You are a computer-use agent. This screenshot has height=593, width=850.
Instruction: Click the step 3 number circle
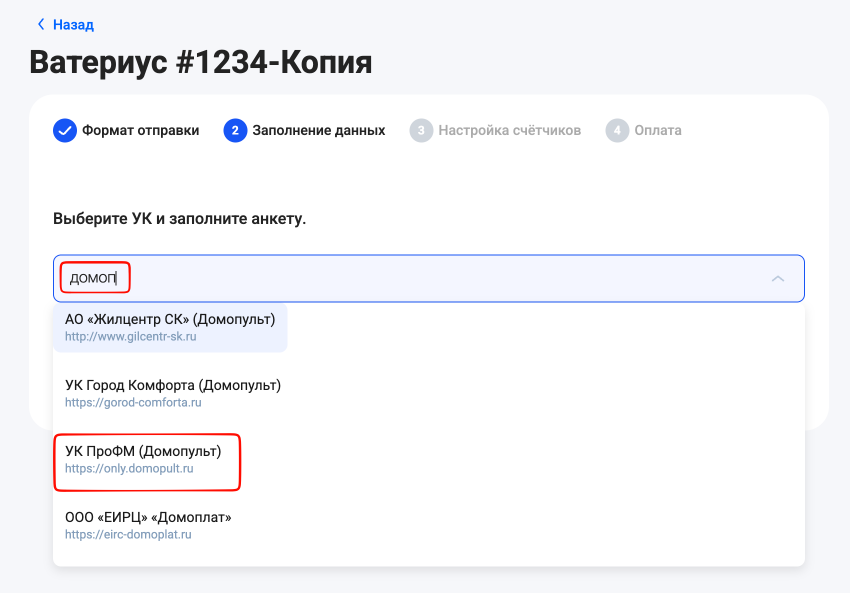(x=421, y=130)
